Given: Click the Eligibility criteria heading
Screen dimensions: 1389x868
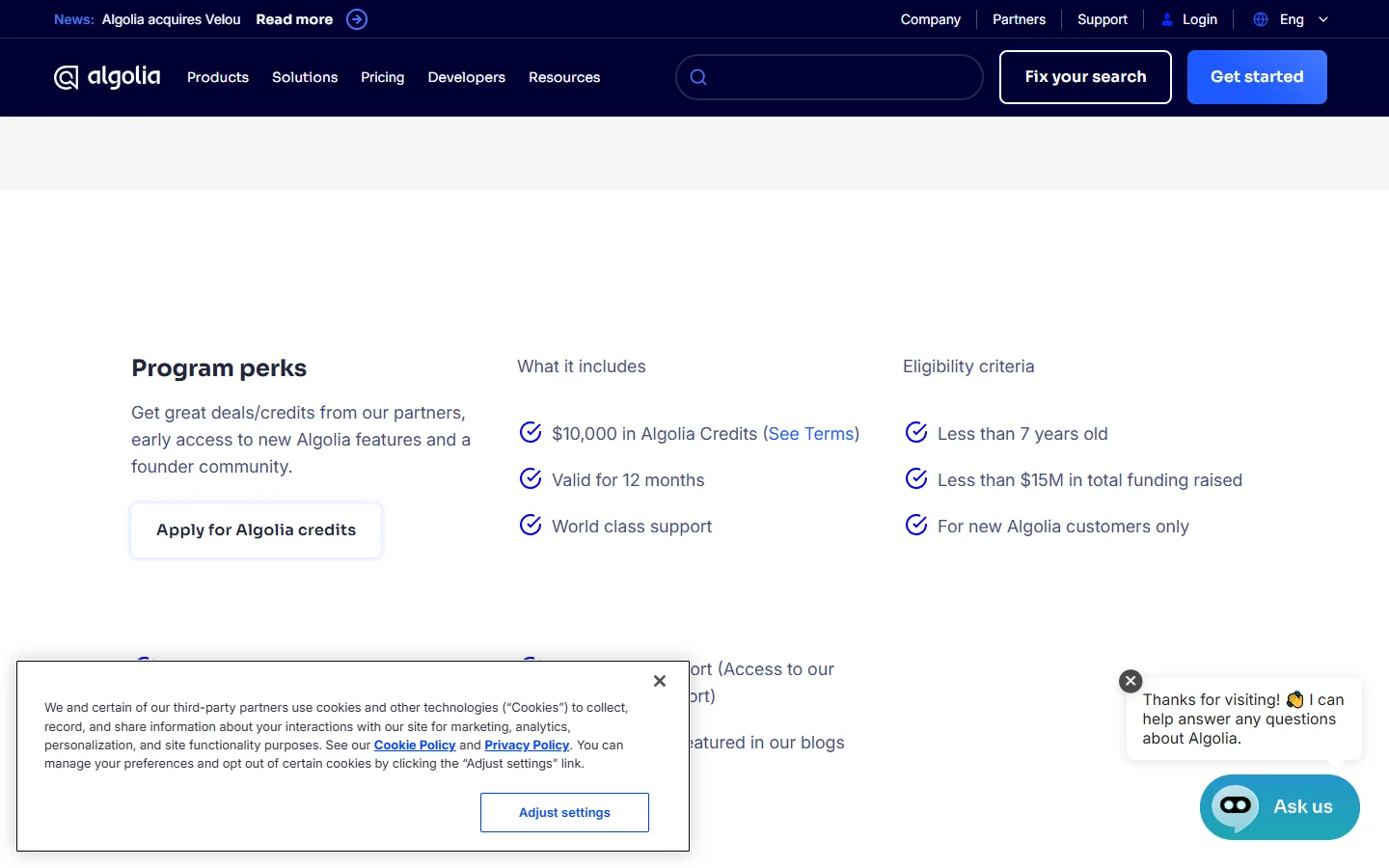Looking at the screenshot, I should pos(968,366).
